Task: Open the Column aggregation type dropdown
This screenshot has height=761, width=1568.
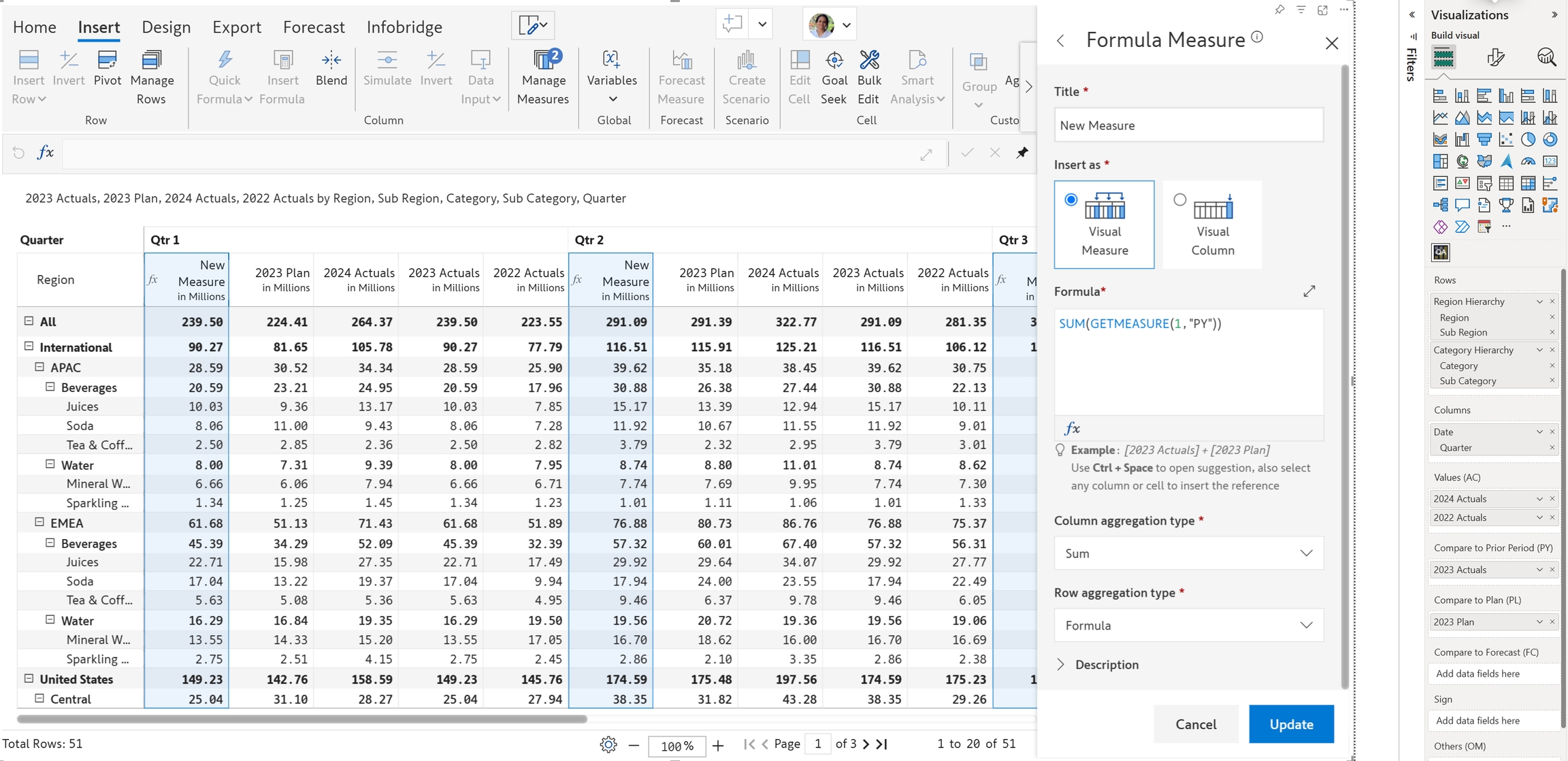Action: 1188,553
